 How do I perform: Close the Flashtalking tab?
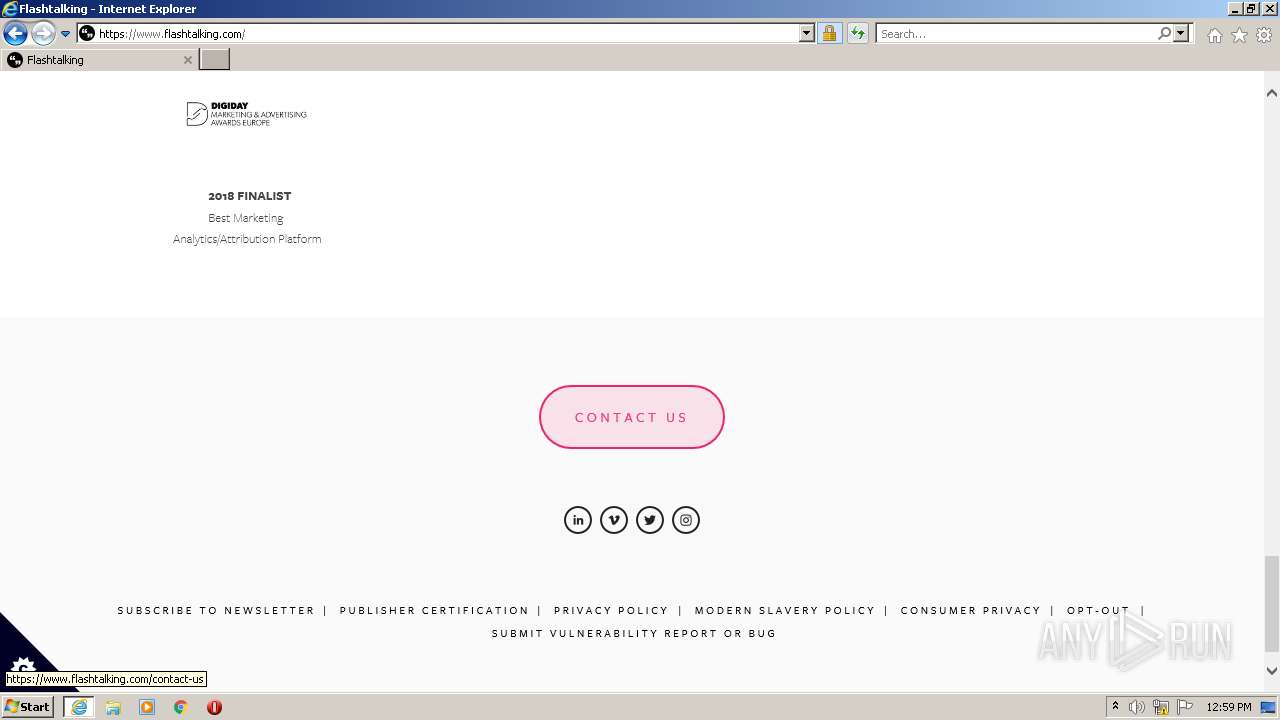click(187, 60)
